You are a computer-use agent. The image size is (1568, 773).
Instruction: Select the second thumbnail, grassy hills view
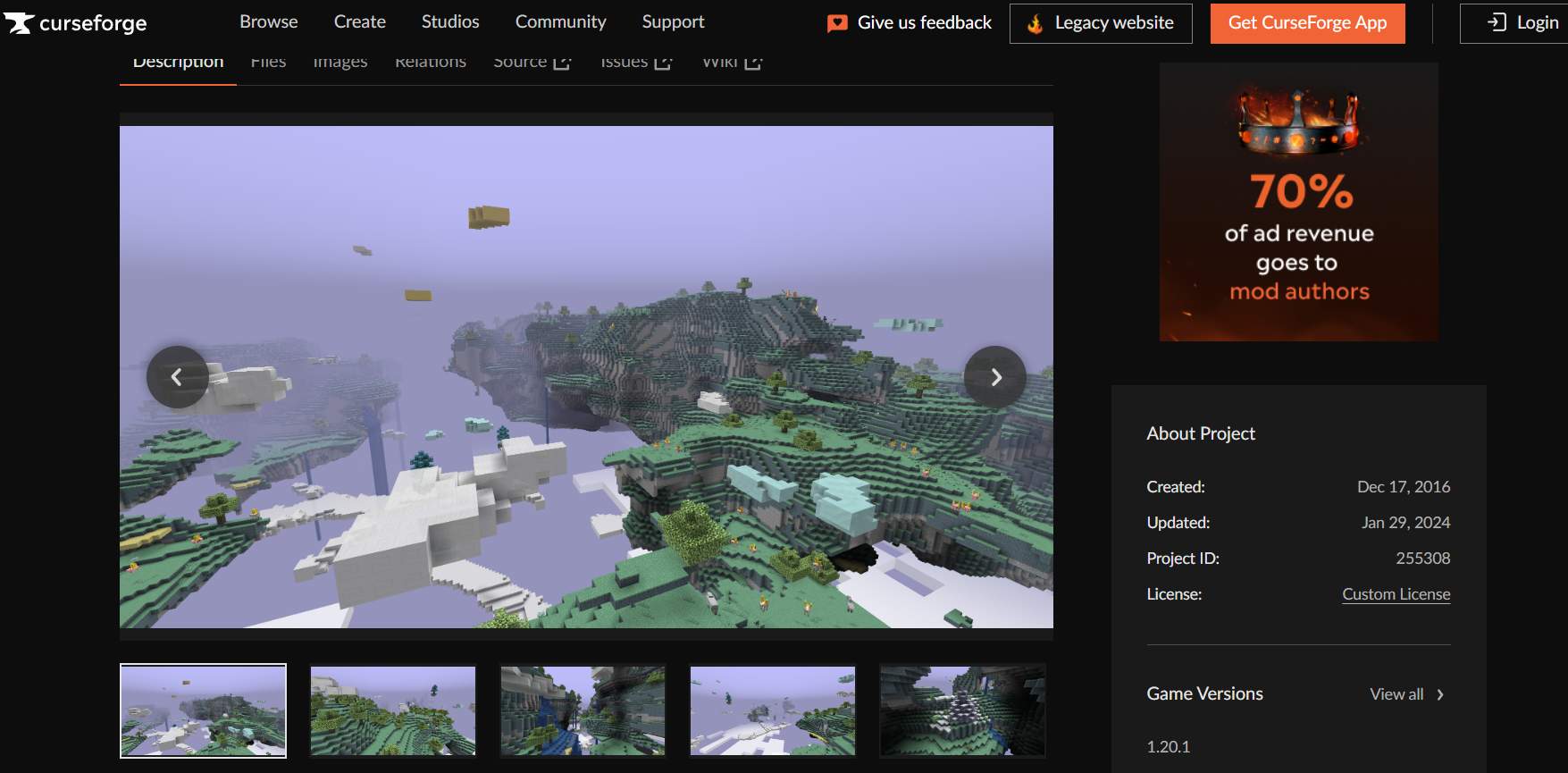click(x=393, y=711)
